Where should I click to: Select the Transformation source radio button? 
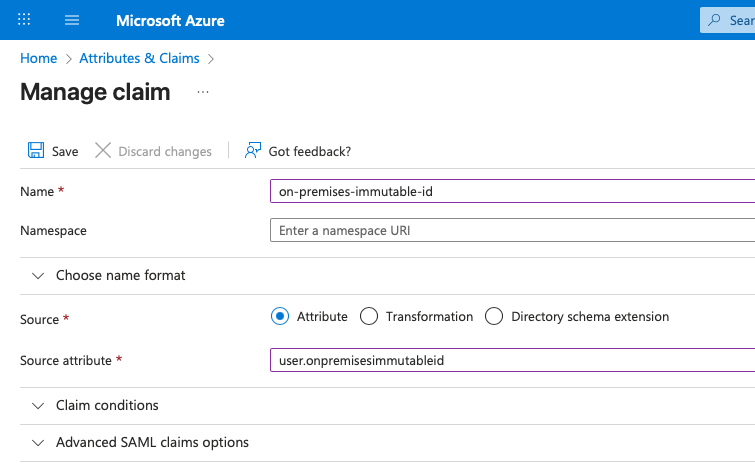click(369, 316)
